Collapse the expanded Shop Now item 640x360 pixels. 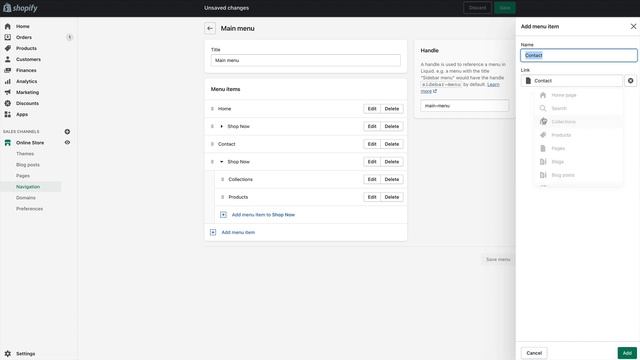click(222, 162)
